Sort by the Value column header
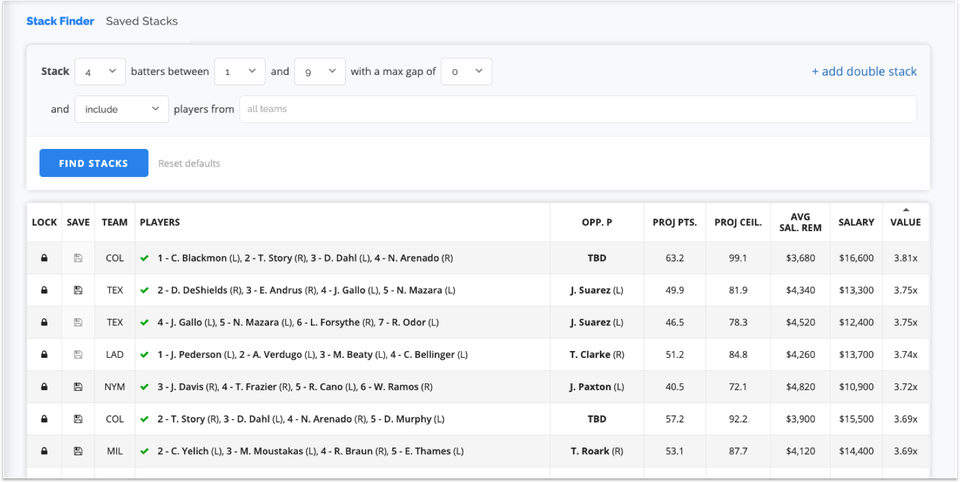The height and width of the screenshot is (482, 960). tap(906, 222)
